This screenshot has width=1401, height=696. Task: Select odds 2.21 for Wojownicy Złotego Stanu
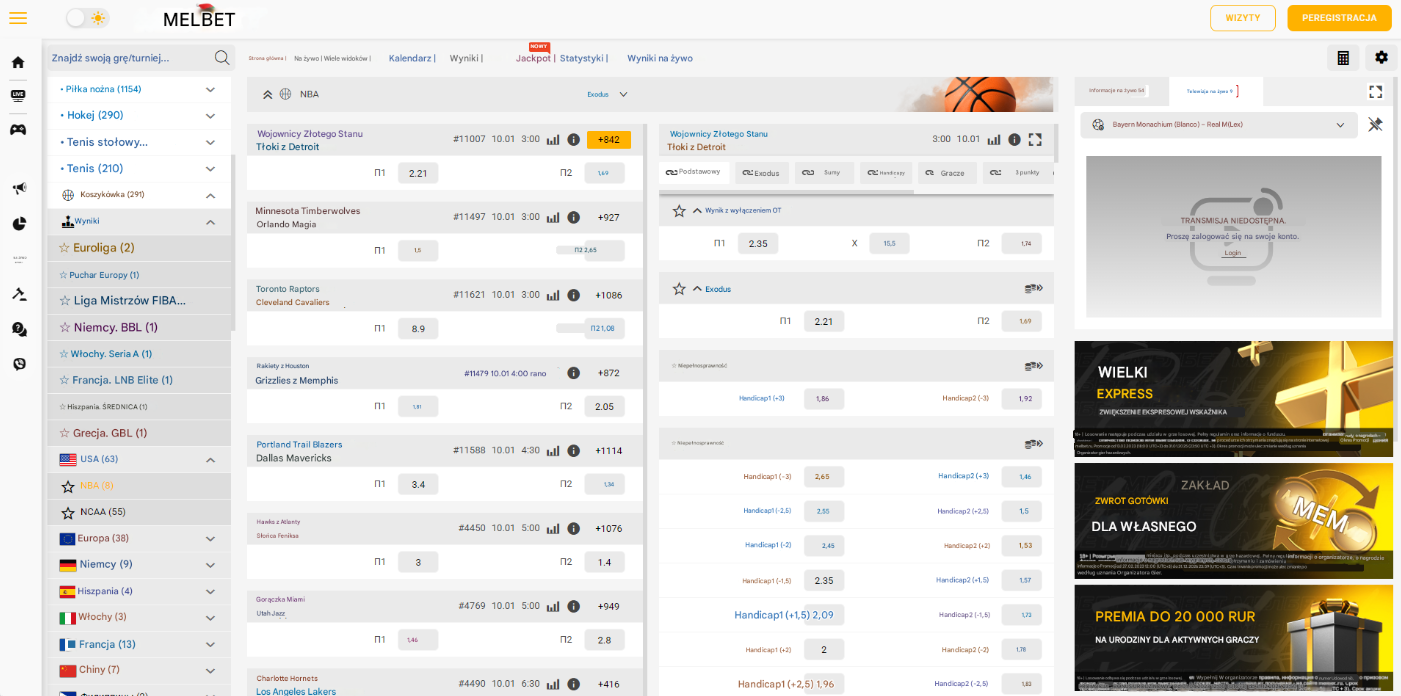[x=418, y=173]
